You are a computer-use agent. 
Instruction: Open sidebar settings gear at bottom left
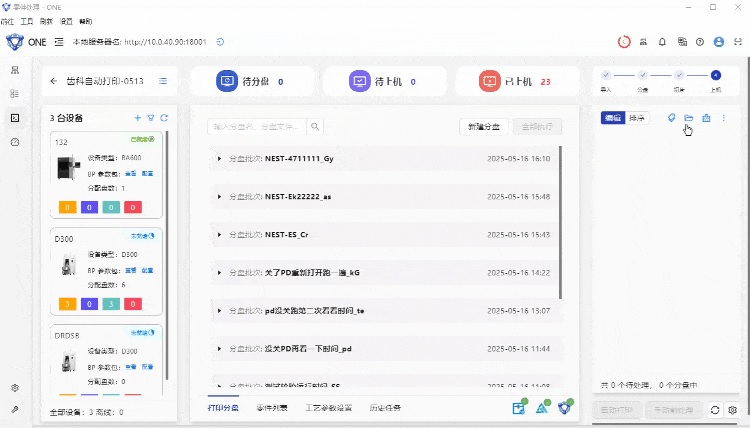pos(15,388)
